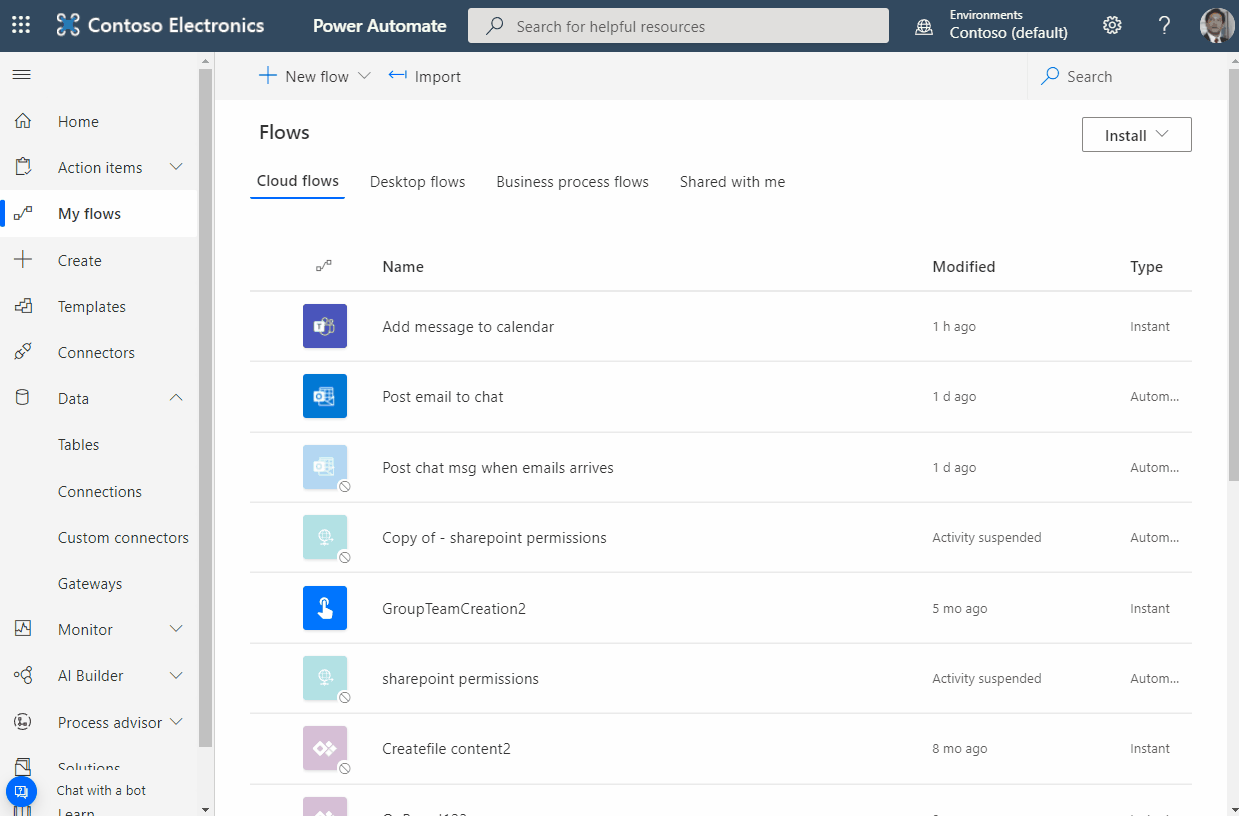Click the sidebar vertical scrollbar

206,408
